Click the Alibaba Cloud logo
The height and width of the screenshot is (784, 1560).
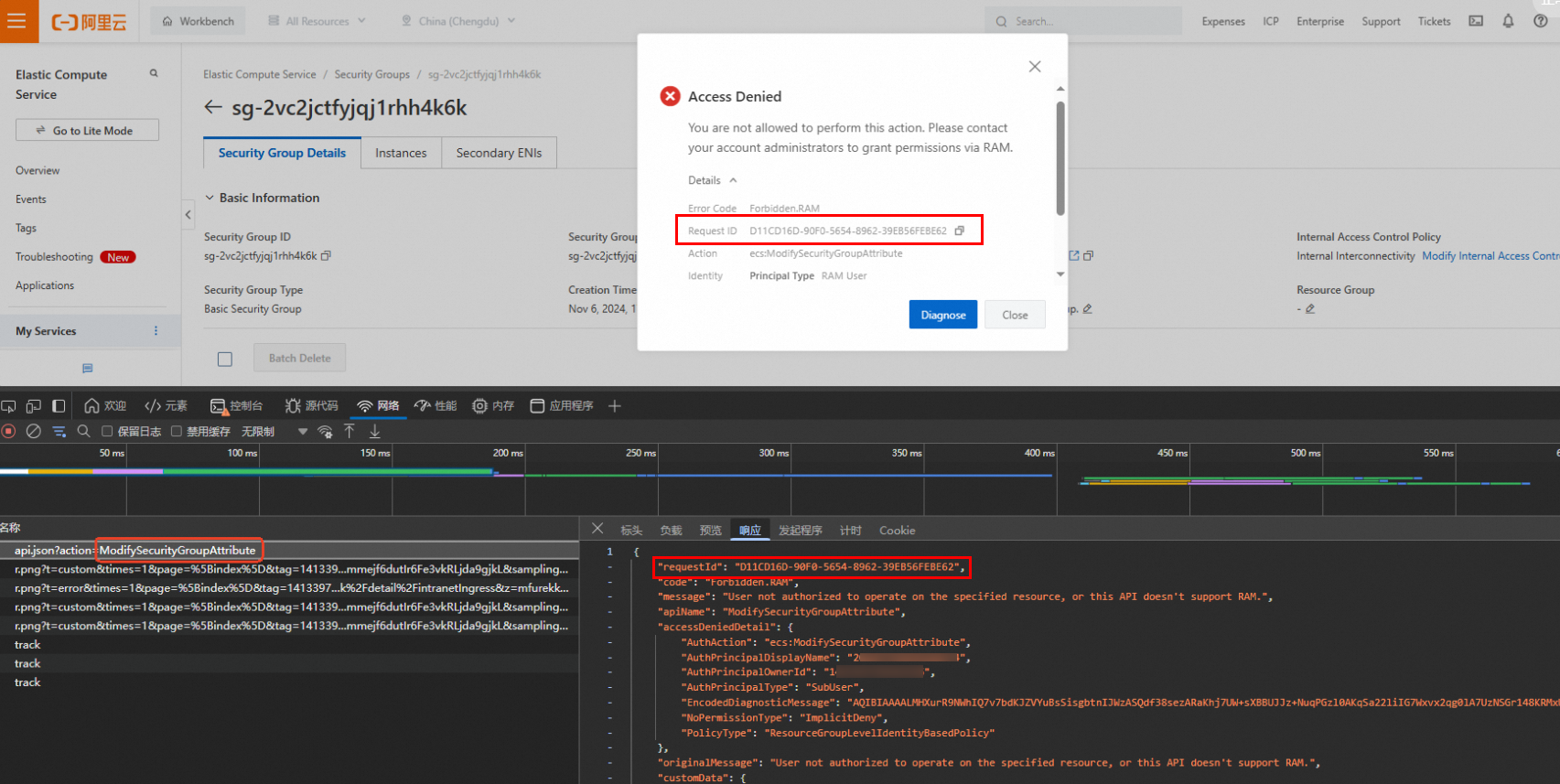[x=89, y=22]
